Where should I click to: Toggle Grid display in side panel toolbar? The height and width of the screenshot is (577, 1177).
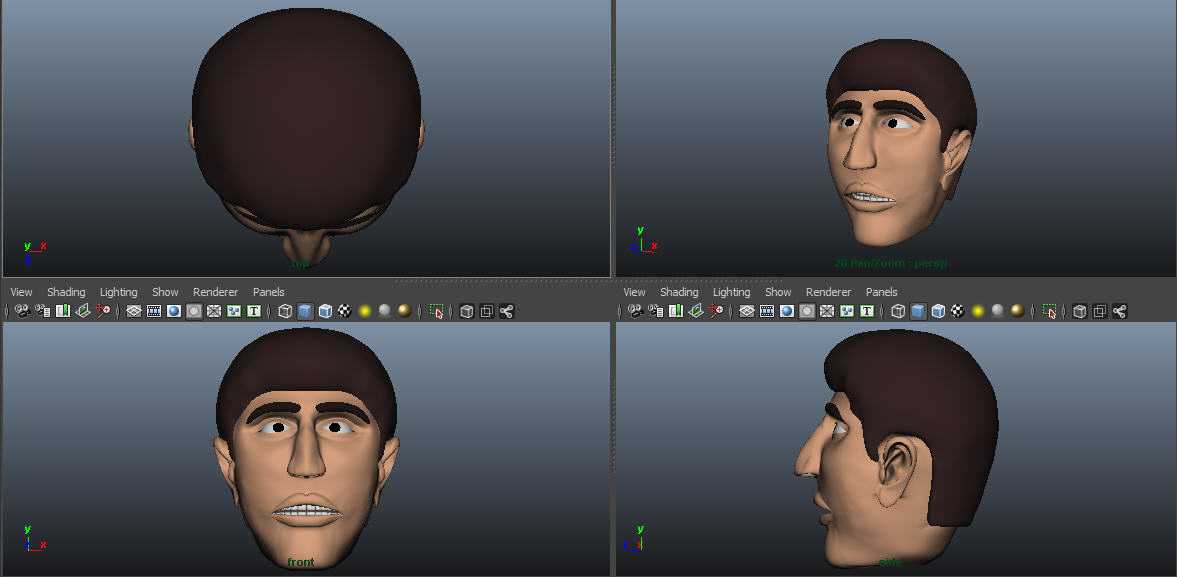tap(747, 311)
